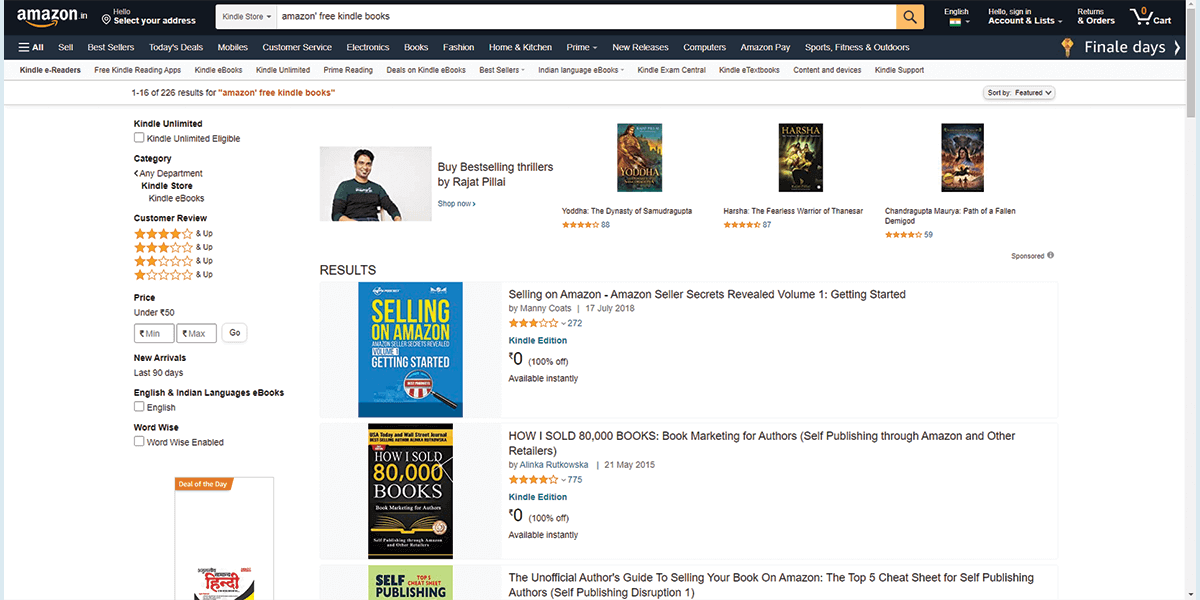The width and height of the screenshot is (1200, 600).
Task: Enable the Kindle Unlimited Eligible checkbox
Action: tap(138, 138)
